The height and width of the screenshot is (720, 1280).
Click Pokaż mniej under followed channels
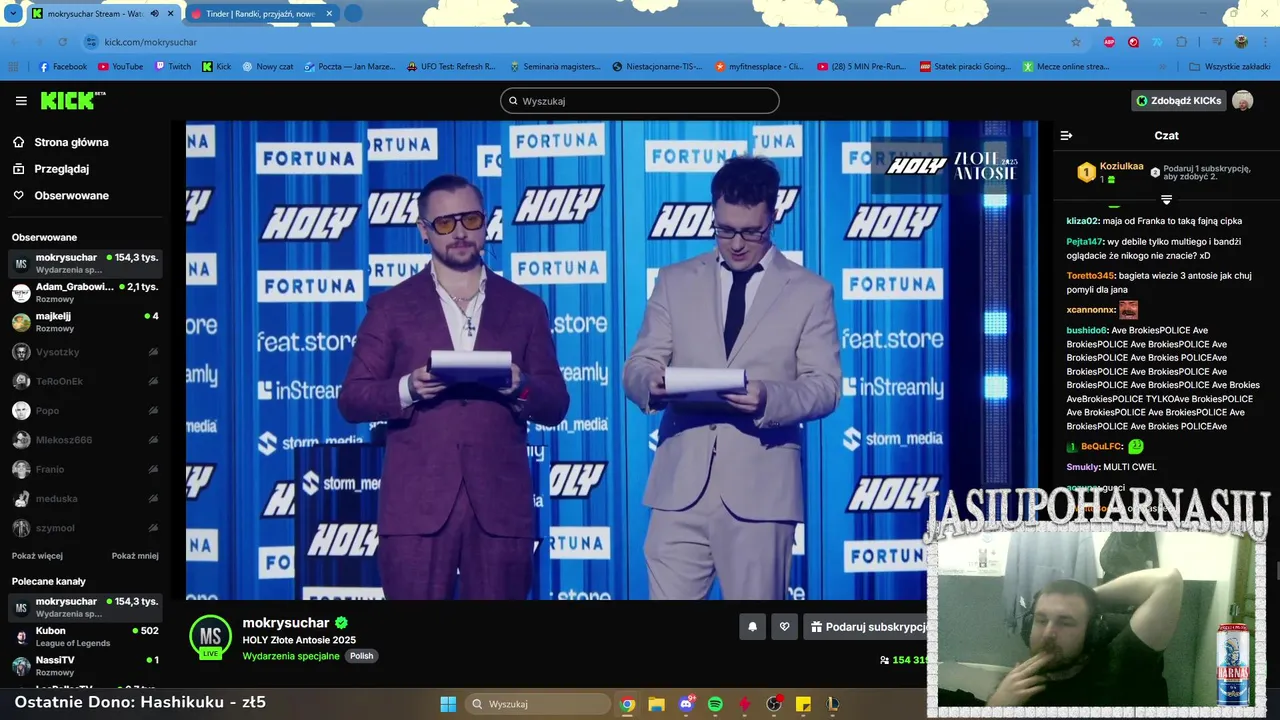pyautogui.click(x=135, y=556)
